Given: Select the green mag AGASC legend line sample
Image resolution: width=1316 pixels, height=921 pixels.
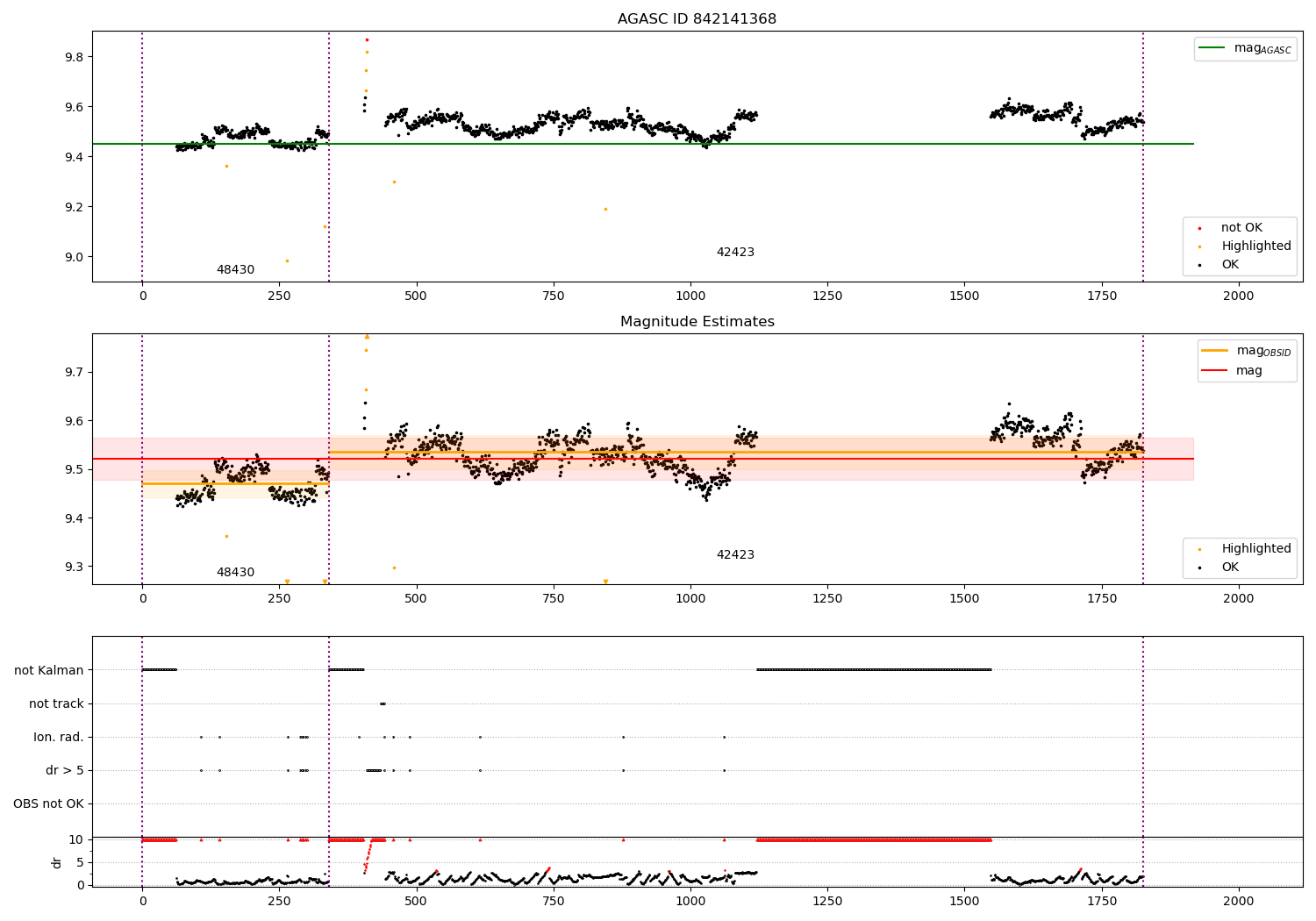Looking at the screenshot, I should click(1212, 48).
